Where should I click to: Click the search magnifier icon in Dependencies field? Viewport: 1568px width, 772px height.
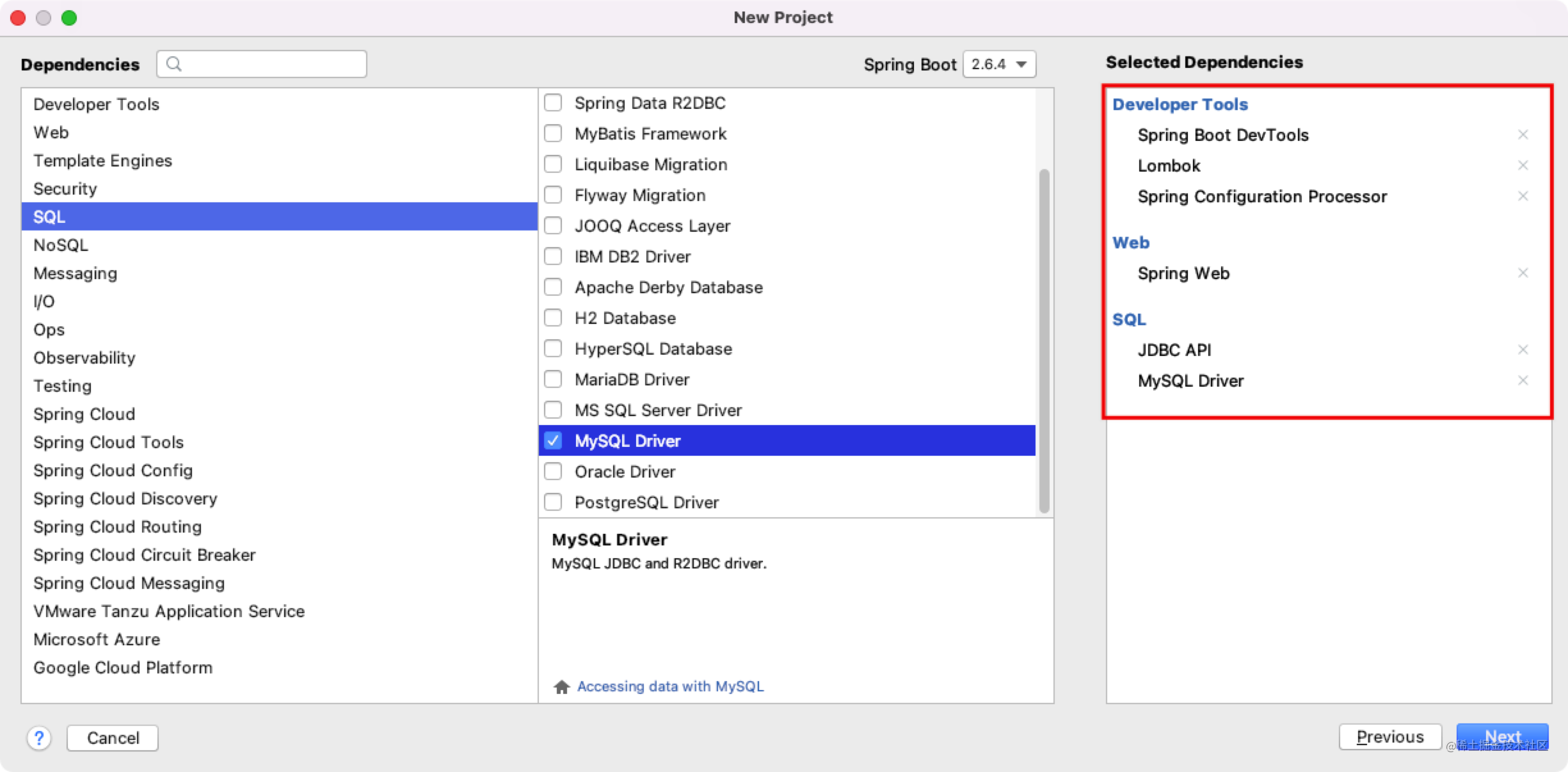(173, 63)
